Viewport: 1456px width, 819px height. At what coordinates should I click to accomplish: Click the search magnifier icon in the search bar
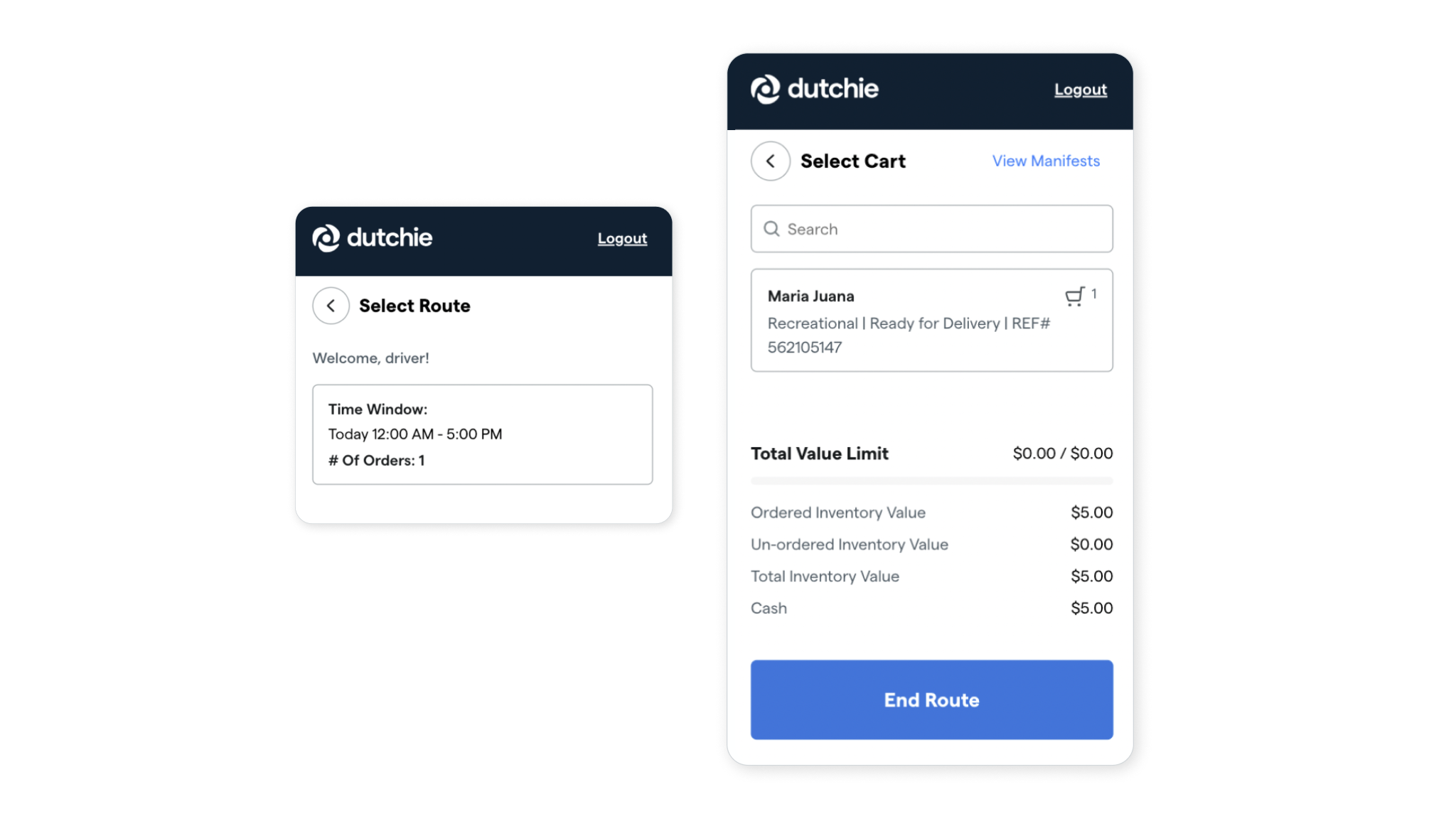tap(771, 229)
